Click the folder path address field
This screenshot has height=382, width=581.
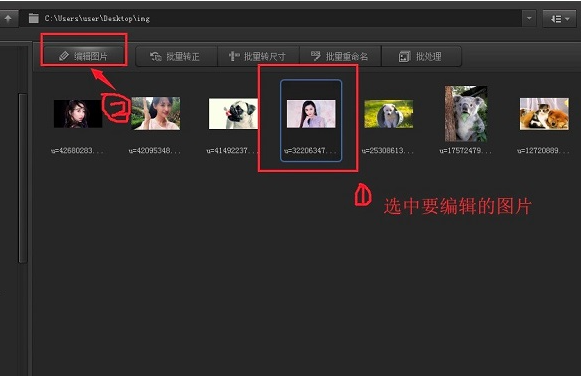[274, 18]
